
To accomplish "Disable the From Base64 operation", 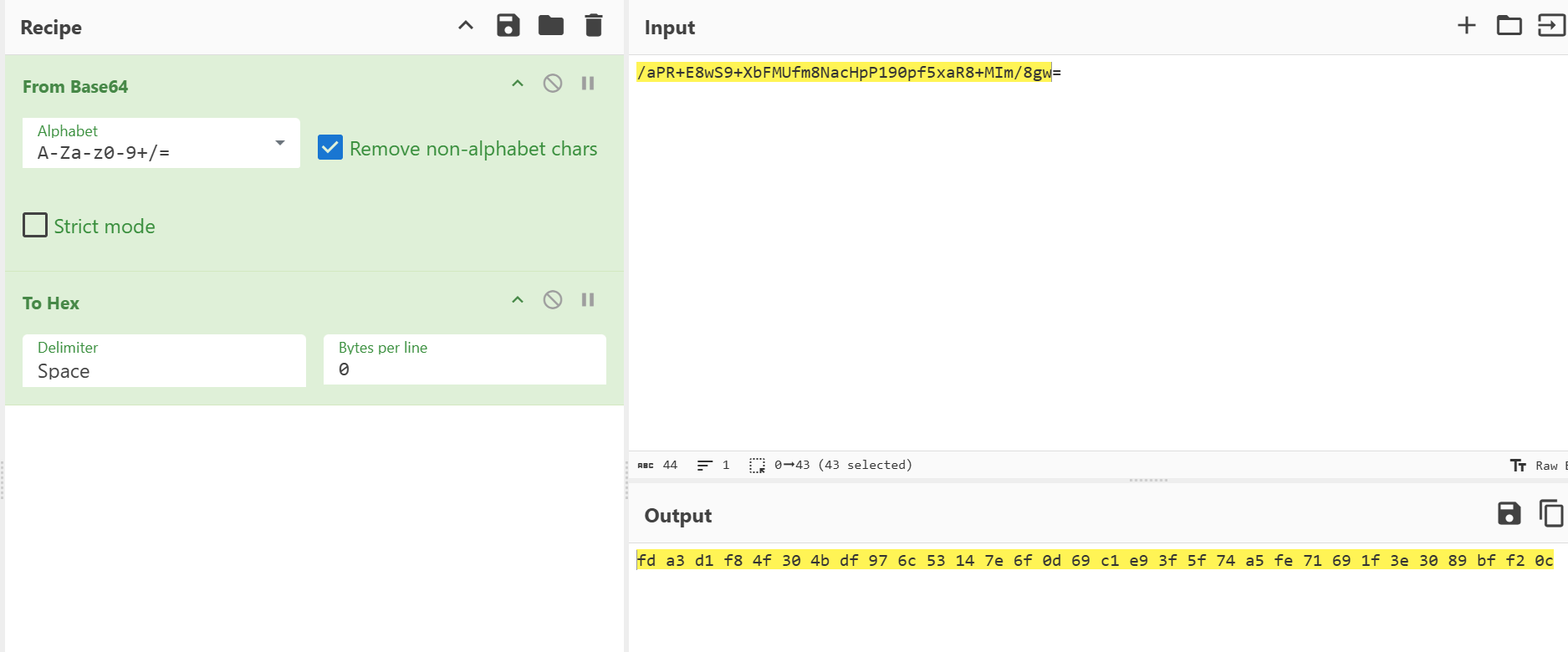I will point(553,84).
